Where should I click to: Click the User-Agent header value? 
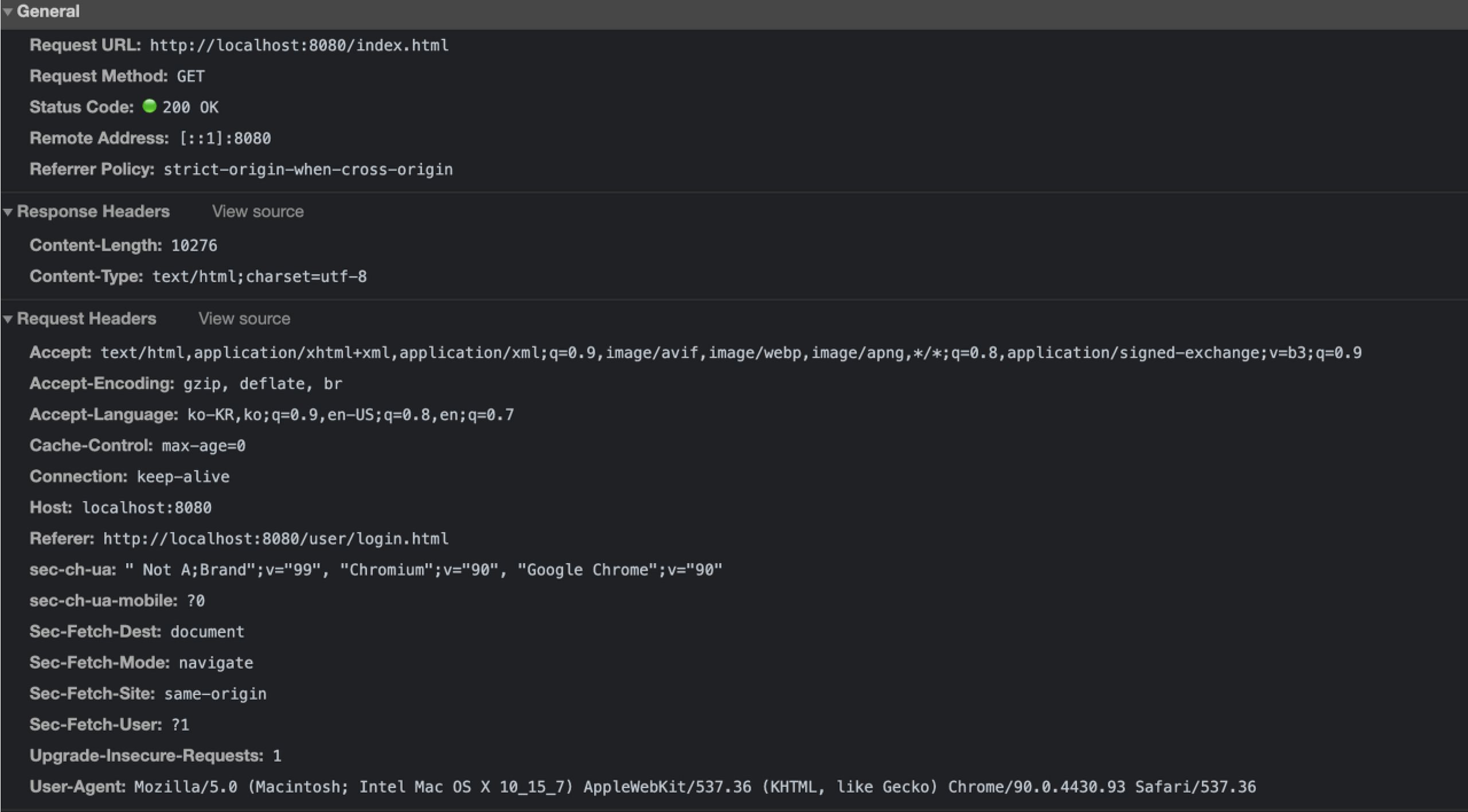coord(694,787)
